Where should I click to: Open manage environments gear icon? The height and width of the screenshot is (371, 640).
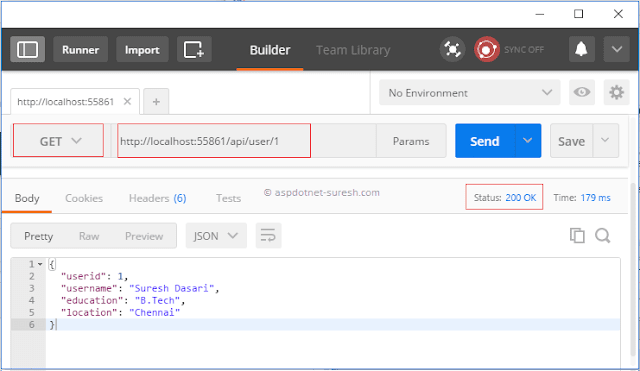[616, 93]
